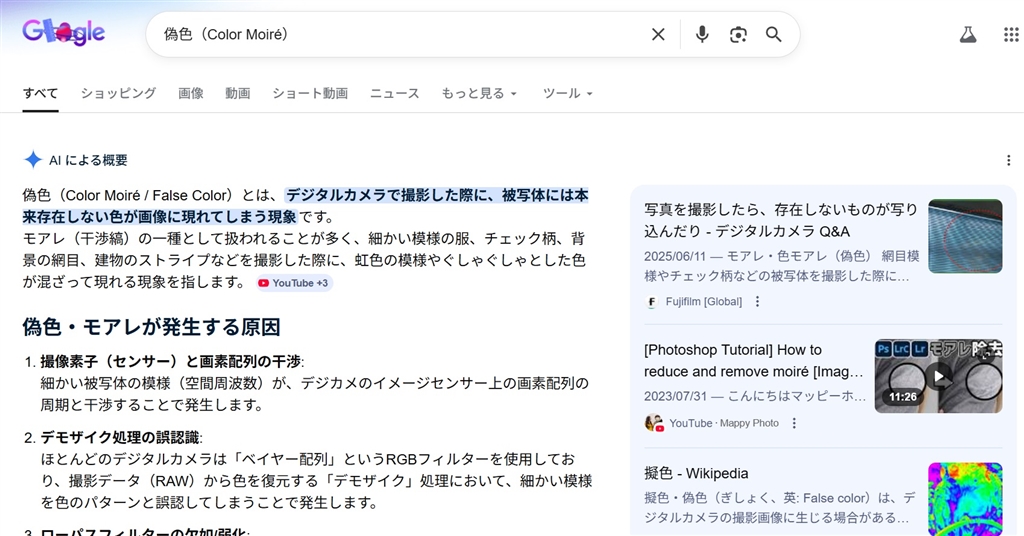Select the ニュース tab
This screenshot has height=536, width=1024.
coord(395,93)
